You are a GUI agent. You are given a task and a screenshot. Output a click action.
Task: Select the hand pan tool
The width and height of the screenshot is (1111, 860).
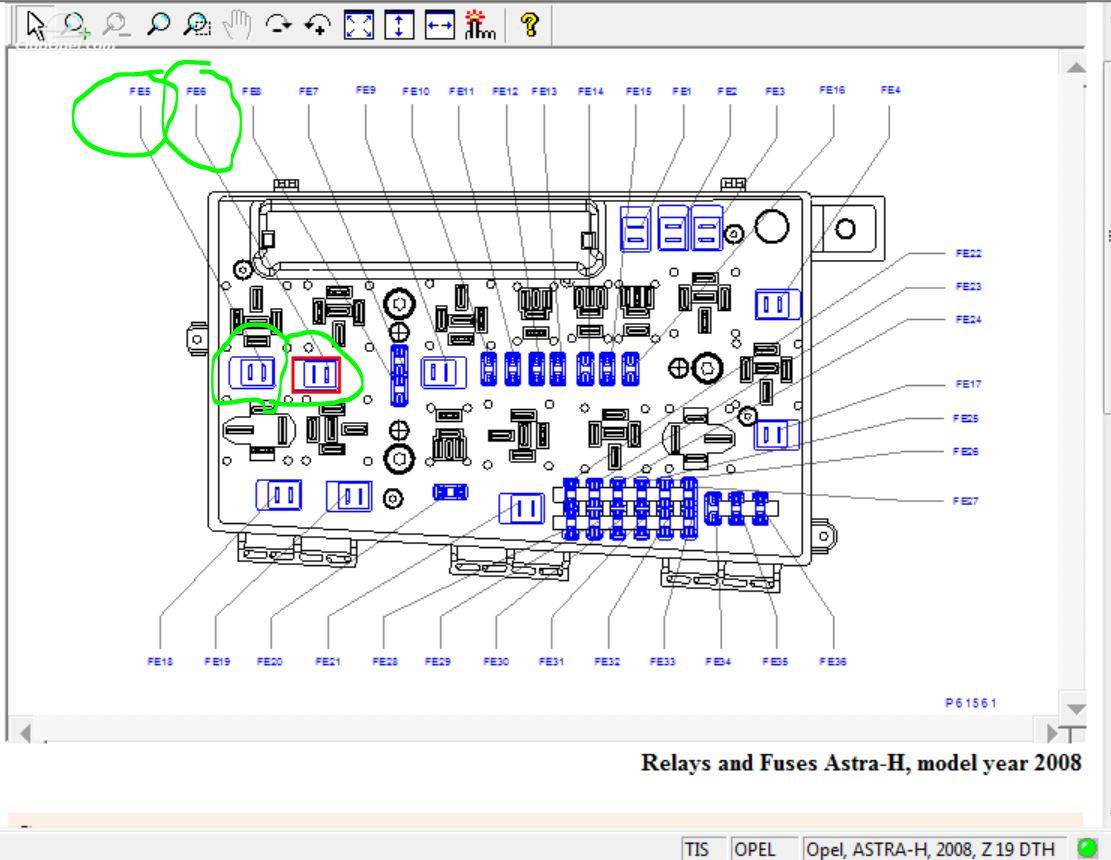[x=237, y=26]
